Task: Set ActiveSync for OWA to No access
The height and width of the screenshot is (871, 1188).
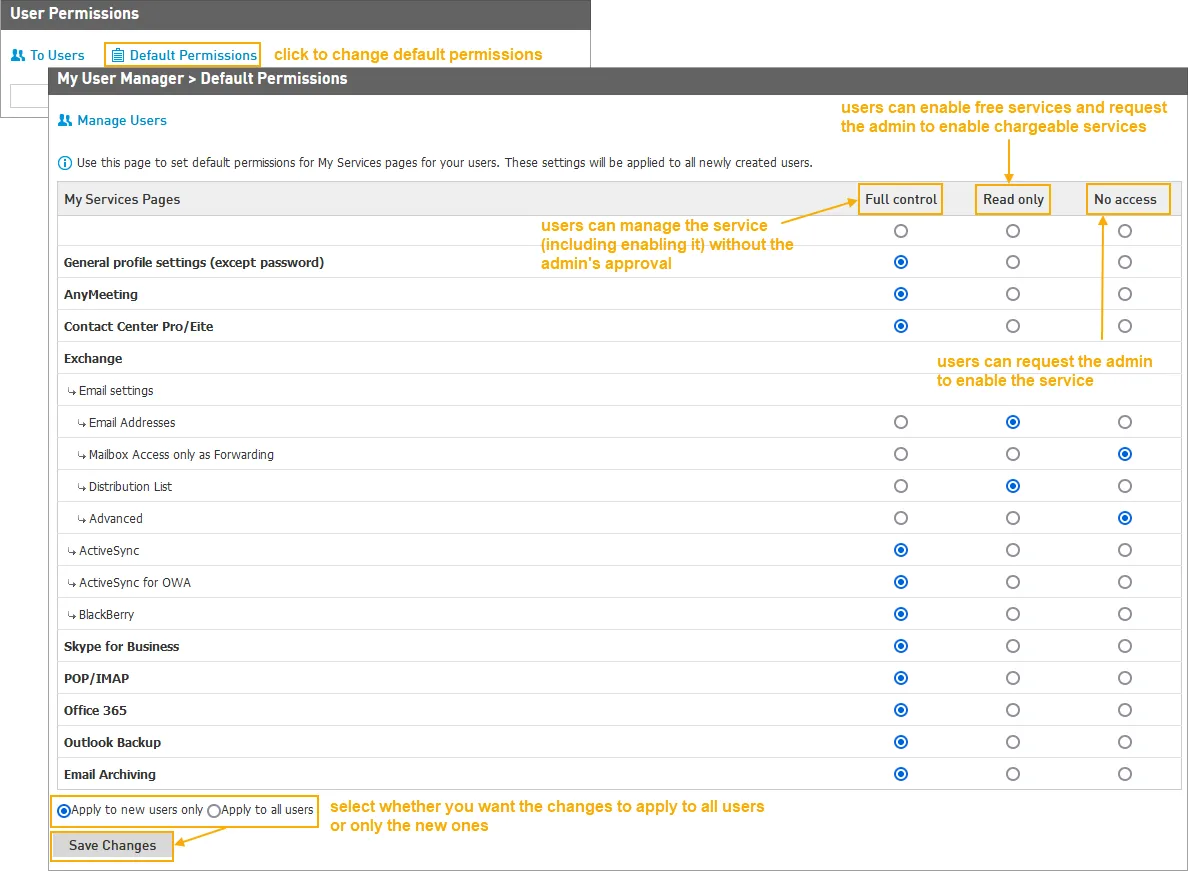Action: pos(1124,582)
